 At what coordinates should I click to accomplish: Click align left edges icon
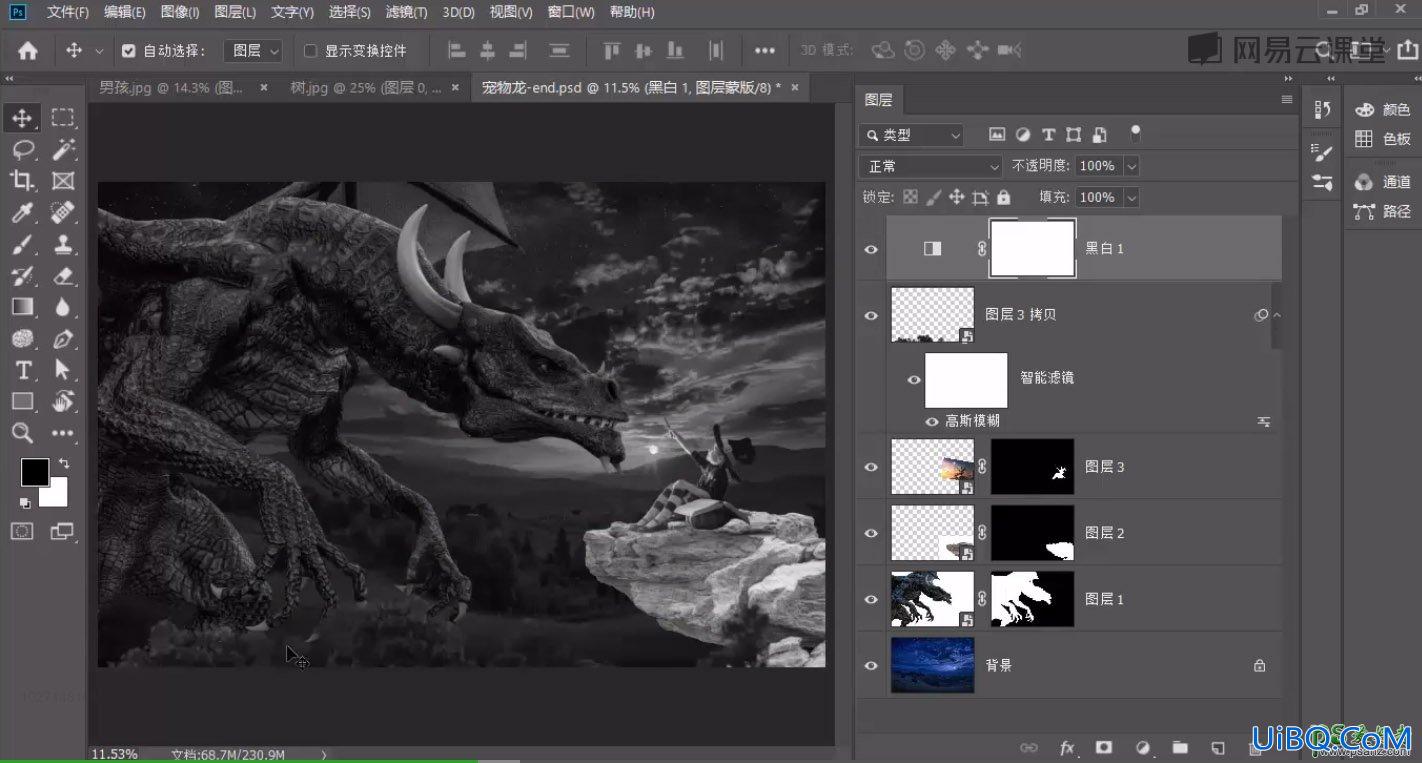click(456, 50)
